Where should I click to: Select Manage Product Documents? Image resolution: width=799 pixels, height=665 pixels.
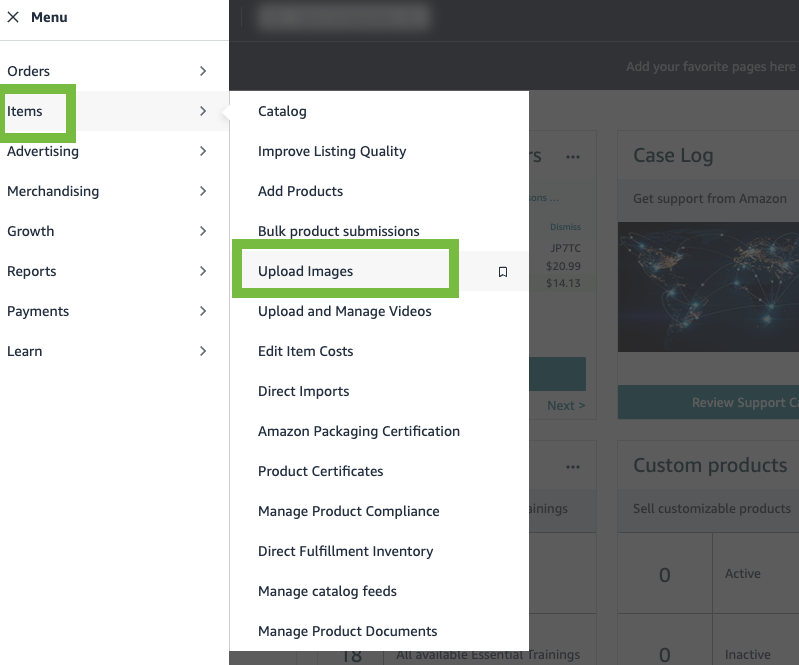(x=348, y=631)
